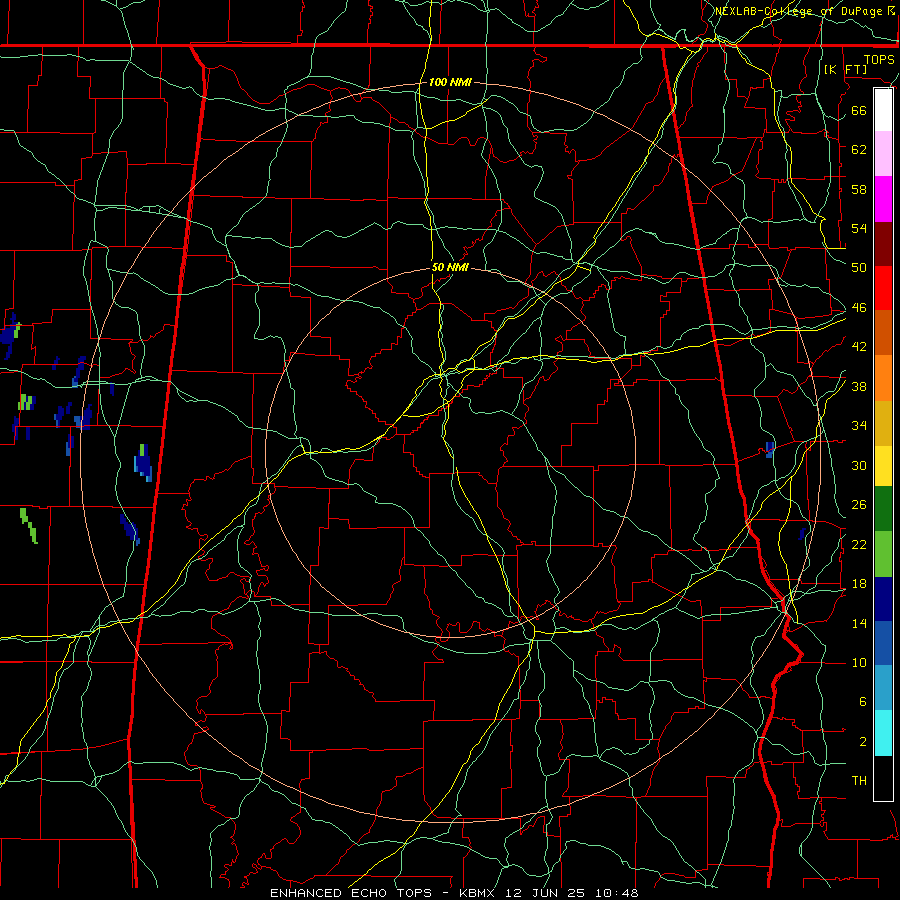
Task: Click the '14' legend value
Action: point(859,623)
